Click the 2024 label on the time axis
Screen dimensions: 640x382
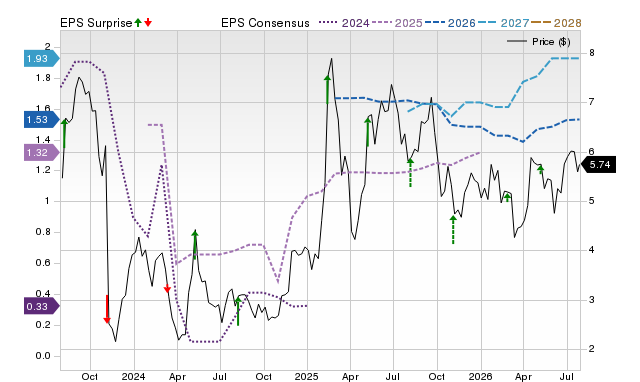point(133,376)
